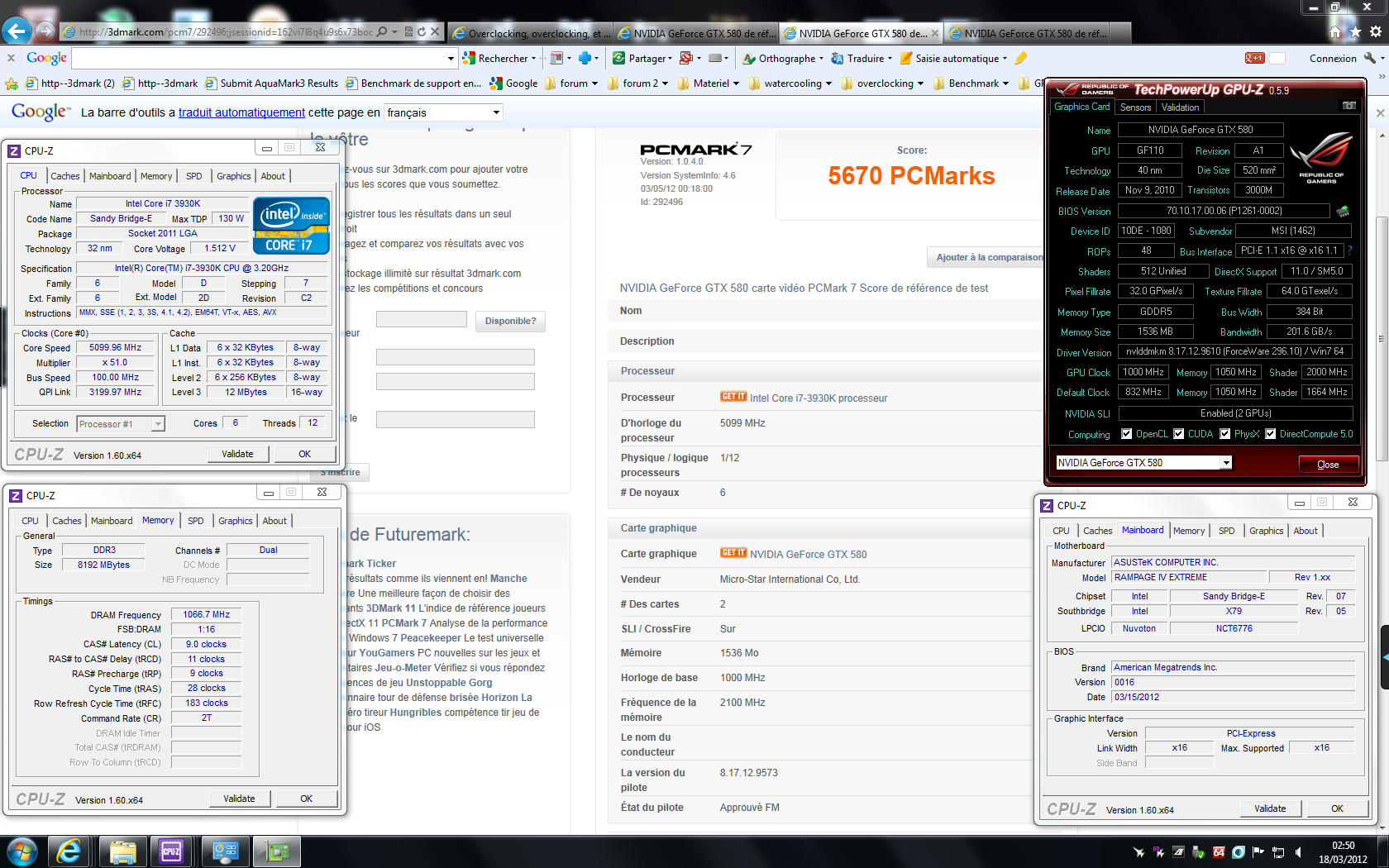Click the 'Intel Core i7-3930K processeur' link
The image size is (1389, 868).
[x=819, y=398]
